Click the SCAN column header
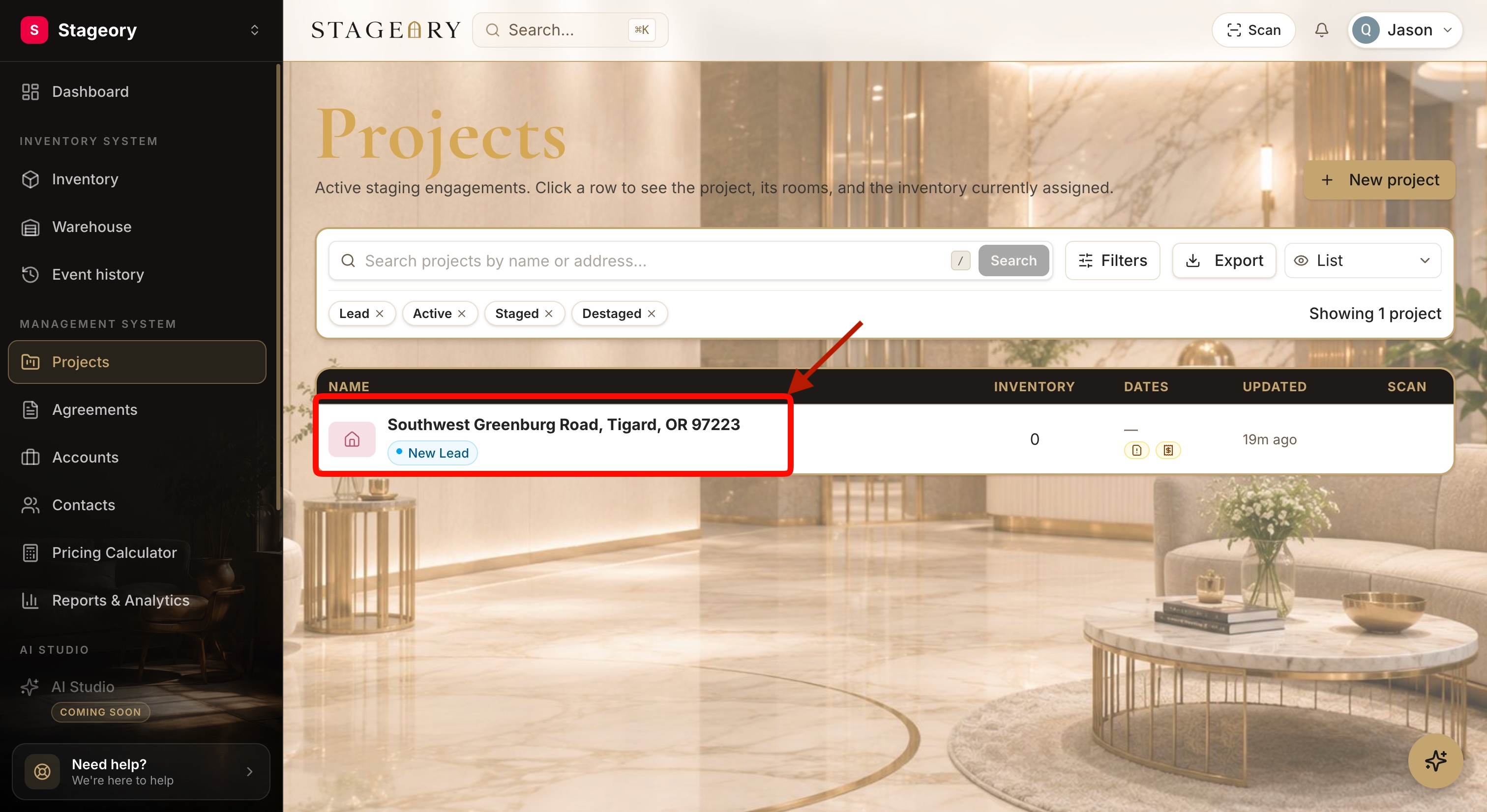The height and width of the screenshot is (812, 1487). (1407, 387)
